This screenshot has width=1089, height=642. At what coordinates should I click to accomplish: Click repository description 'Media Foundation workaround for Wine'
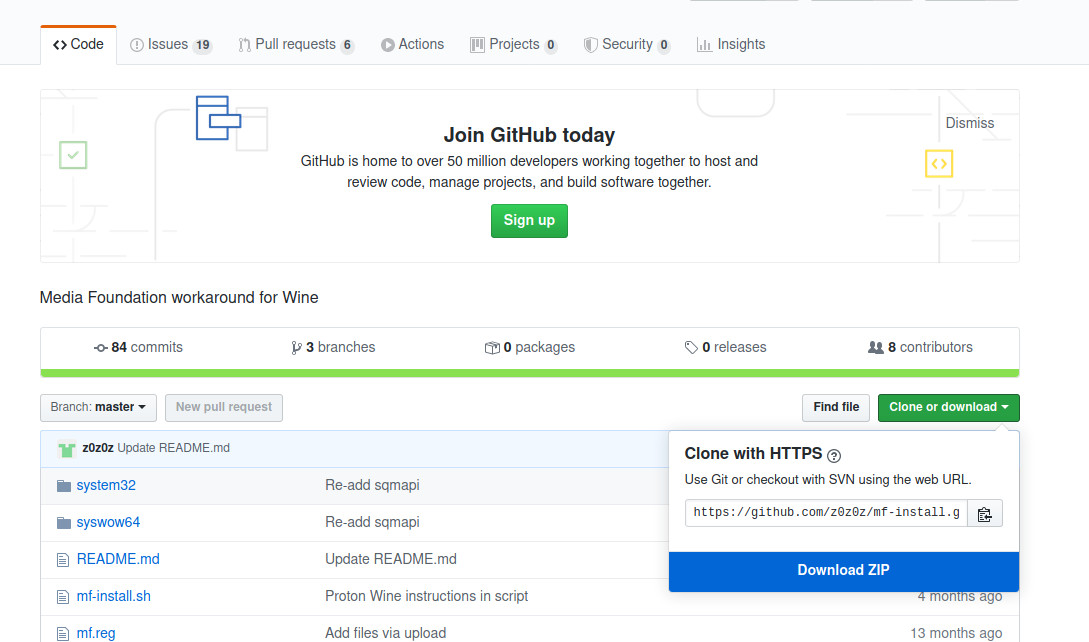pyautogui.click(x=179, y=297)
